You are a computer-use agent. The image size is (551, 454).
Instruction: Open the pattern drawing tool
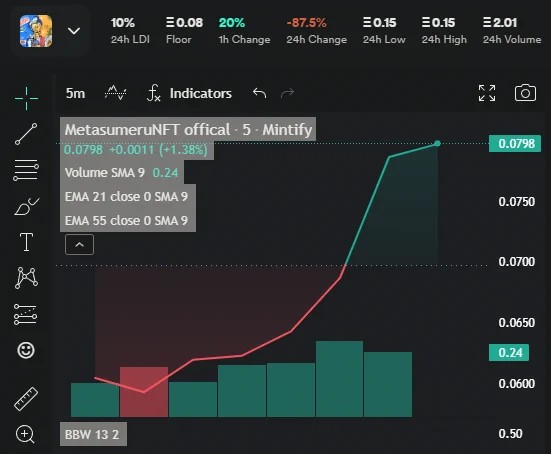click(x=26, y=278)
